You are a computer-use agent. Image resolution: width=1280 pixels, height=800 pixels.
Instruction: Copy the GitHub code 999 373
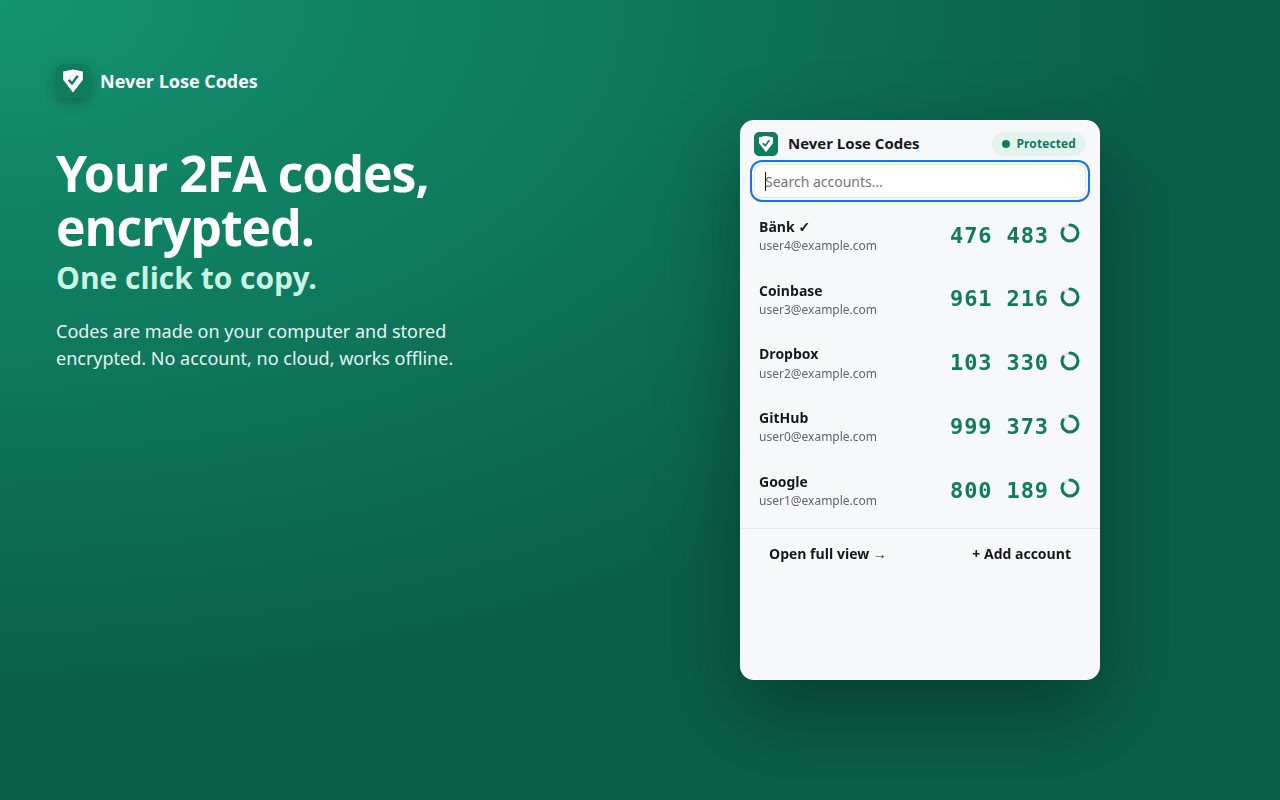pyautogui.click(x=999, y=426)
